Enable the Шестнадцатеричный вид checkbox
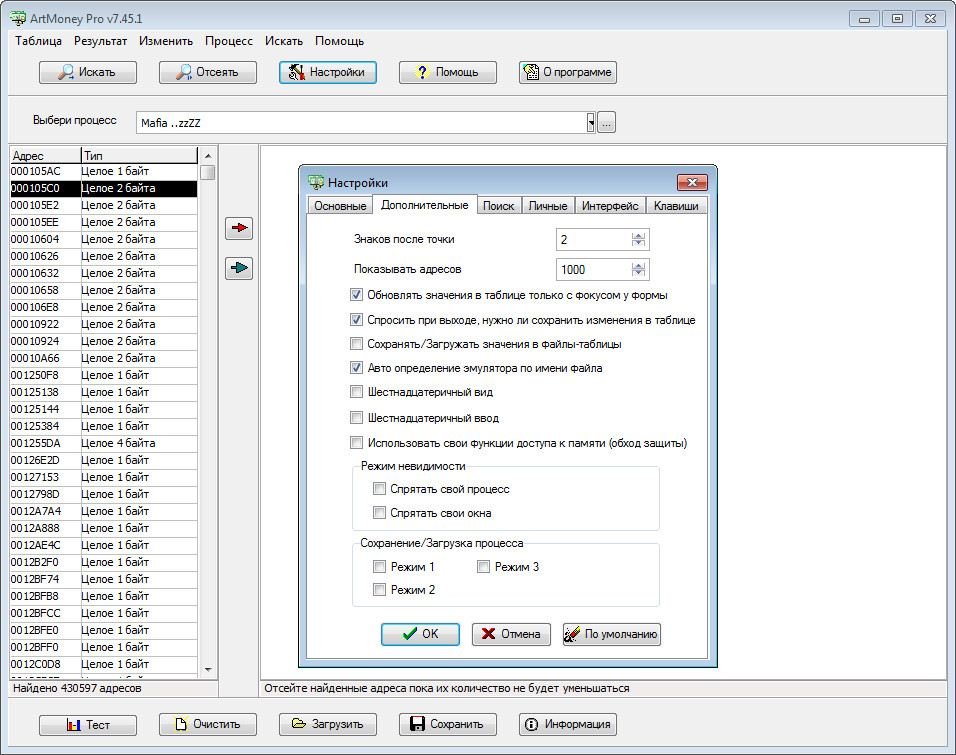This screenshot has width=956, height=755. click(x=357, y=393)
